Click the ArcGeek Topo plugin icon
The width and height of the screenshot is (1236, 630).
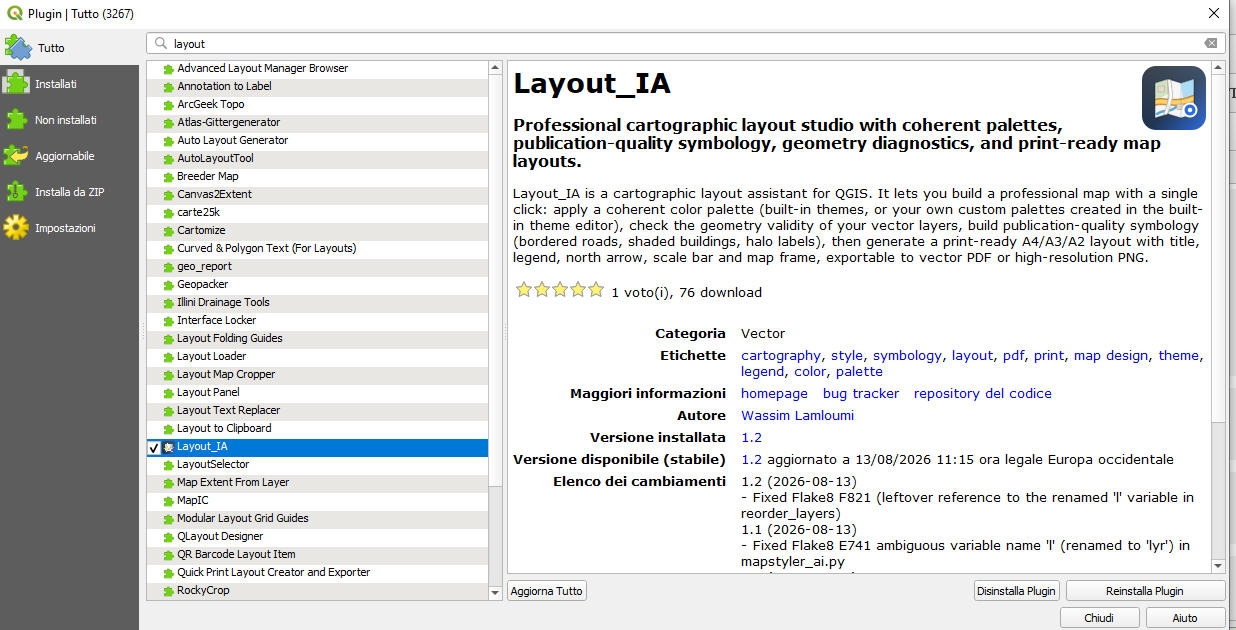click(x=168, y=105)
